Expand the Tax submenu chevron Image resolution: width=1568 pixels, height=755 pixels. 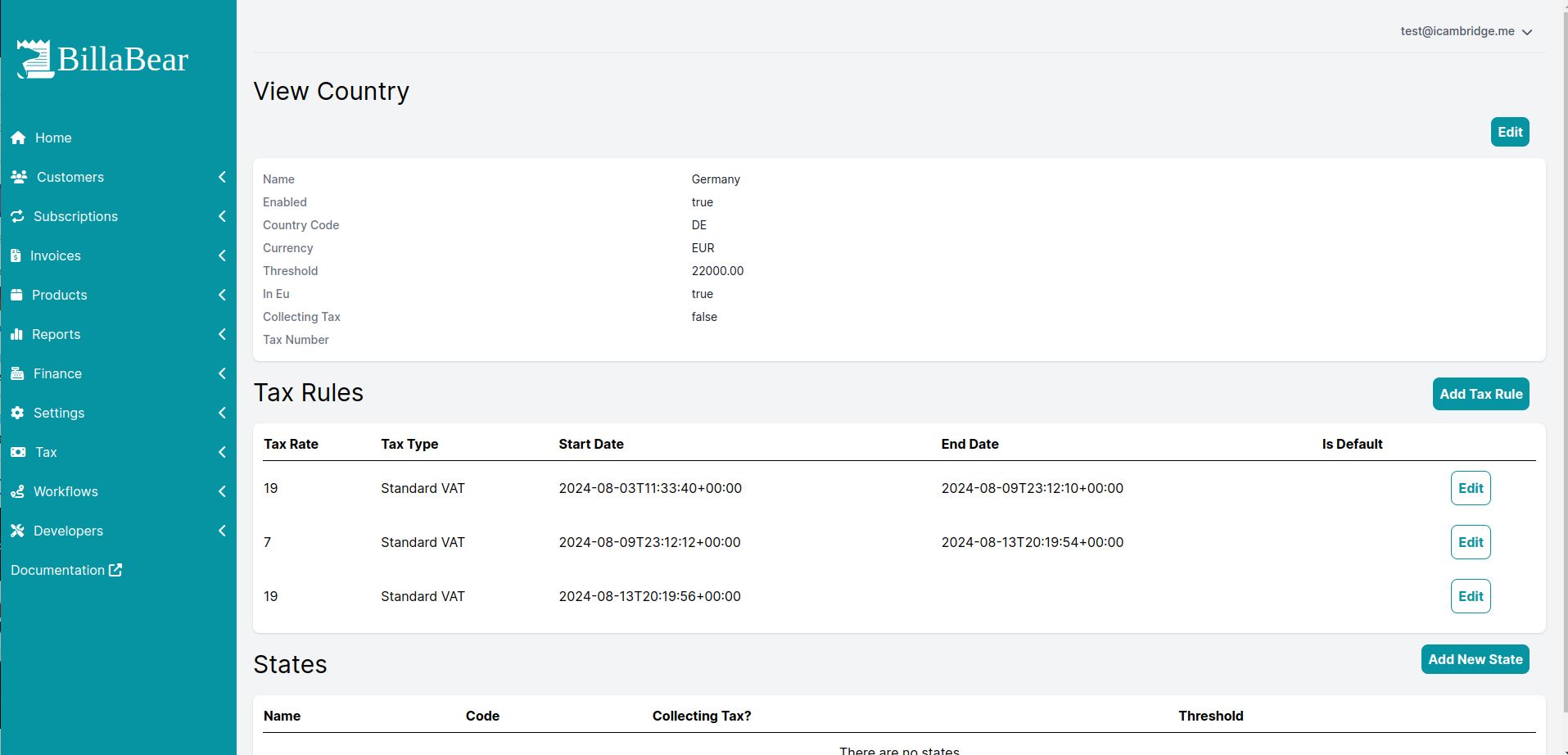click(222, 452)
